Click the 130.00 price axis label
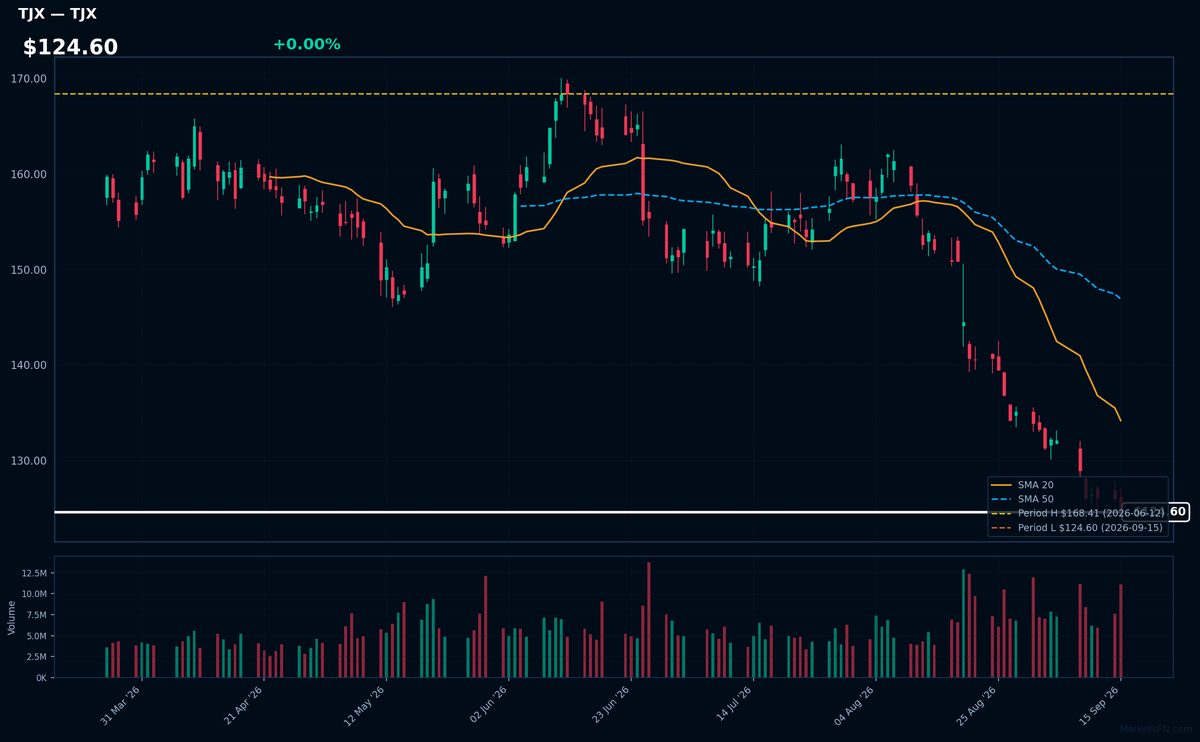Viewport: 1200px width, 742px height. click(x=29, y=461)
